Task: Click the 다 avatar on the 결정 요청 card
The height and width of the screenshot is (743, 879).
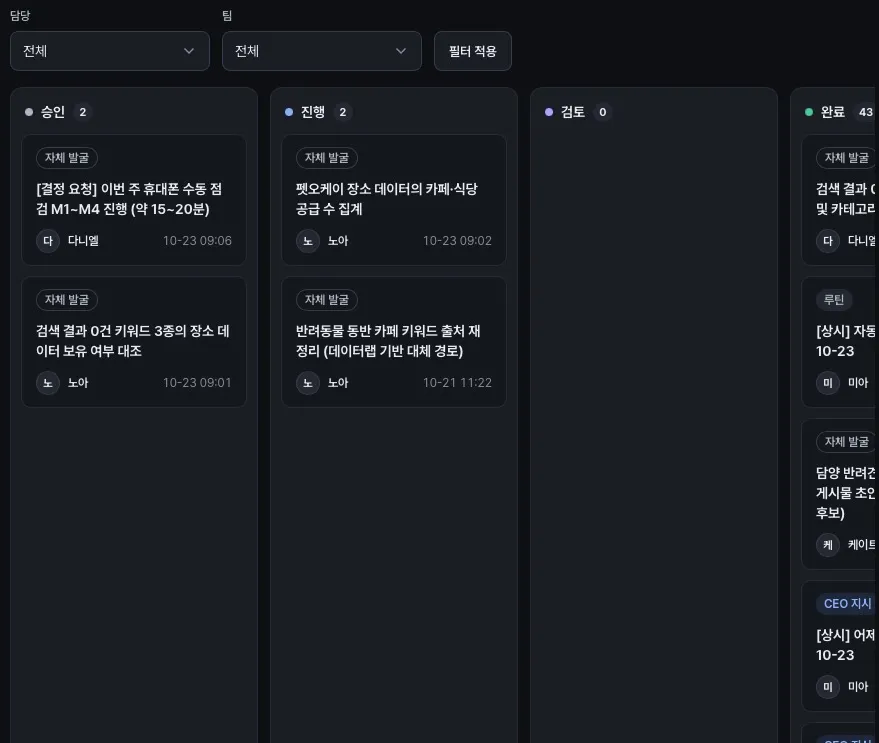Action: 48,241
